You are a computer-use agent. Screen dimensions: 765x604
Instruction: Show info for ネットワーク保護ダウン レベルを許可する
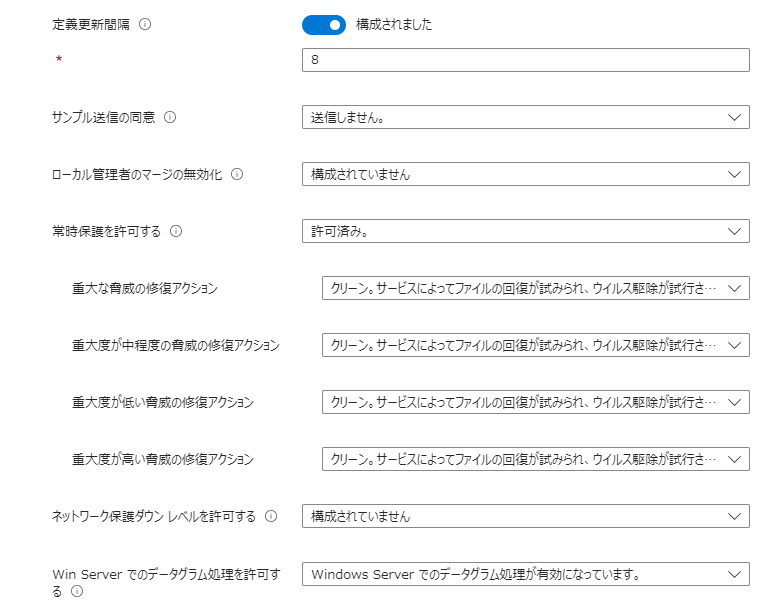271,517
